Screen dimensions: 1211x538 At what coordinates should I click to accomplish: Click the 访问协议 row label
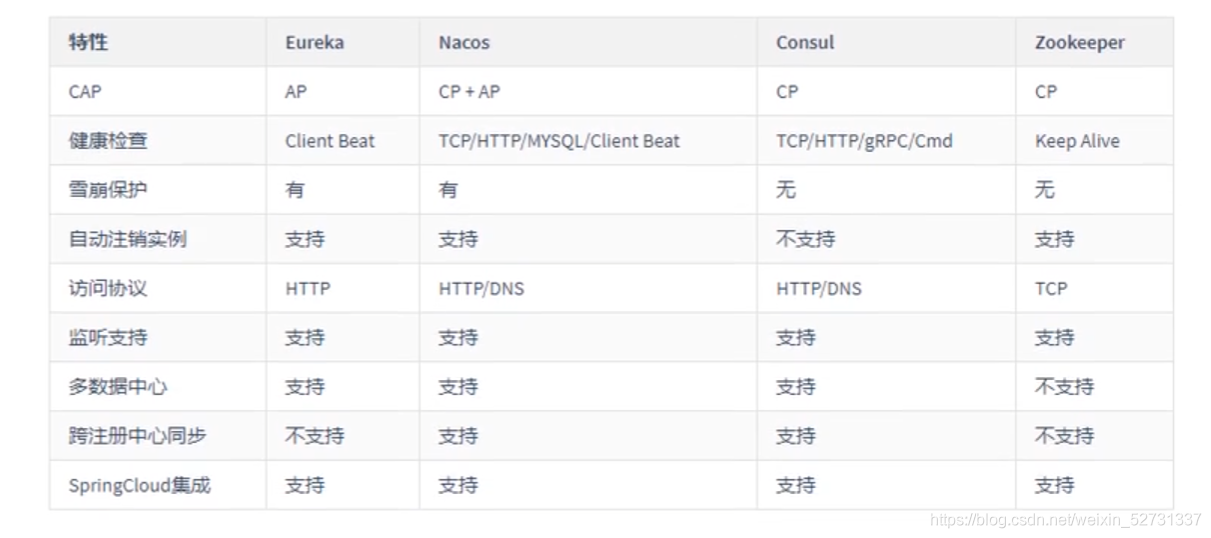click(x=108, y=288)
